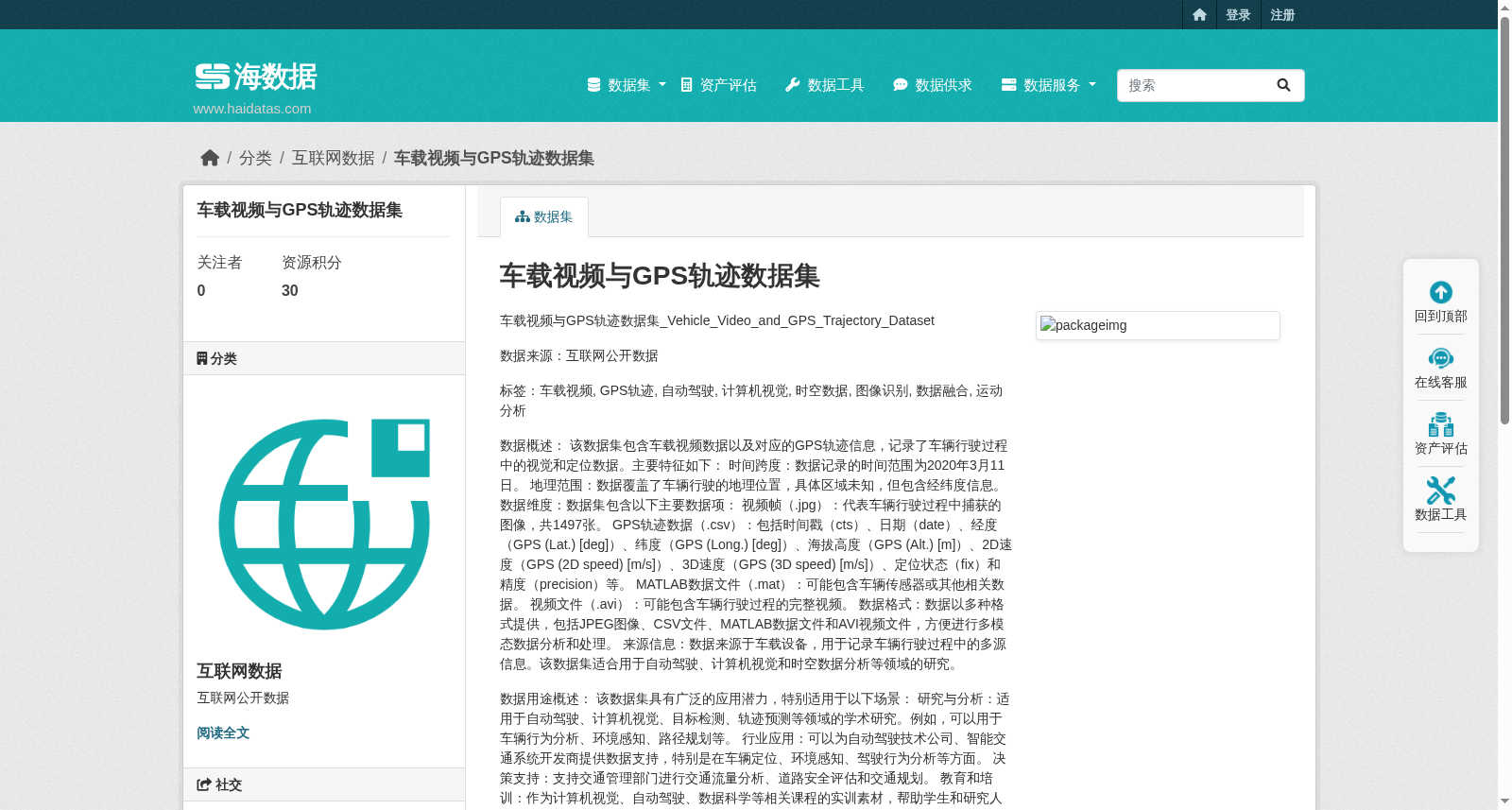This screenshot has width=1512, height=810.
Task: Click sidebar dataset title 车载视频与GPS轨迹数据集
Action: click(300, 210)
